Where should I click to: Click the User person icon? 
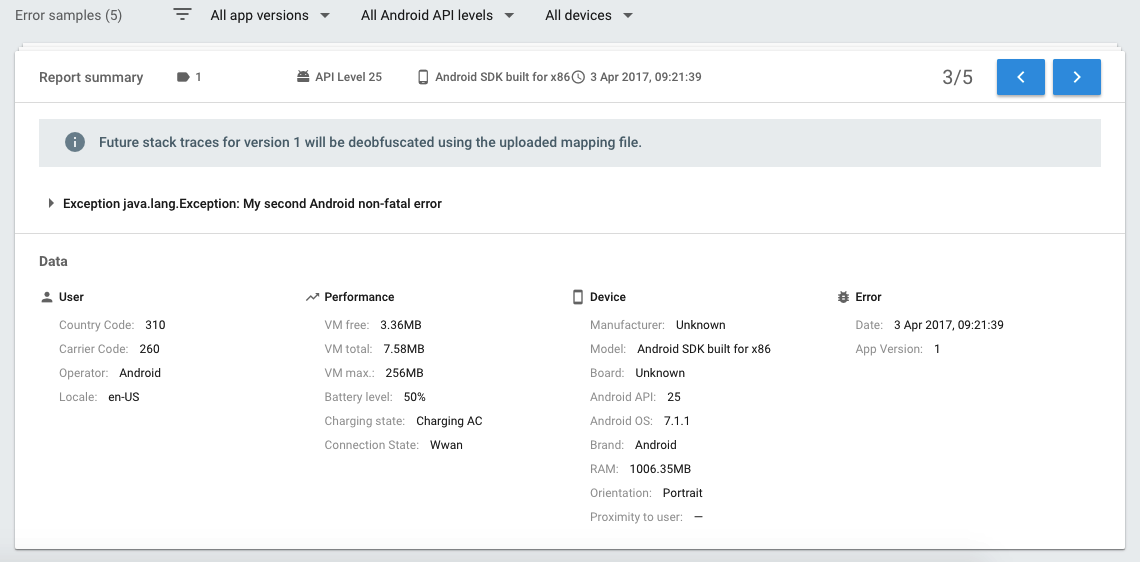[x=46, y=297]
